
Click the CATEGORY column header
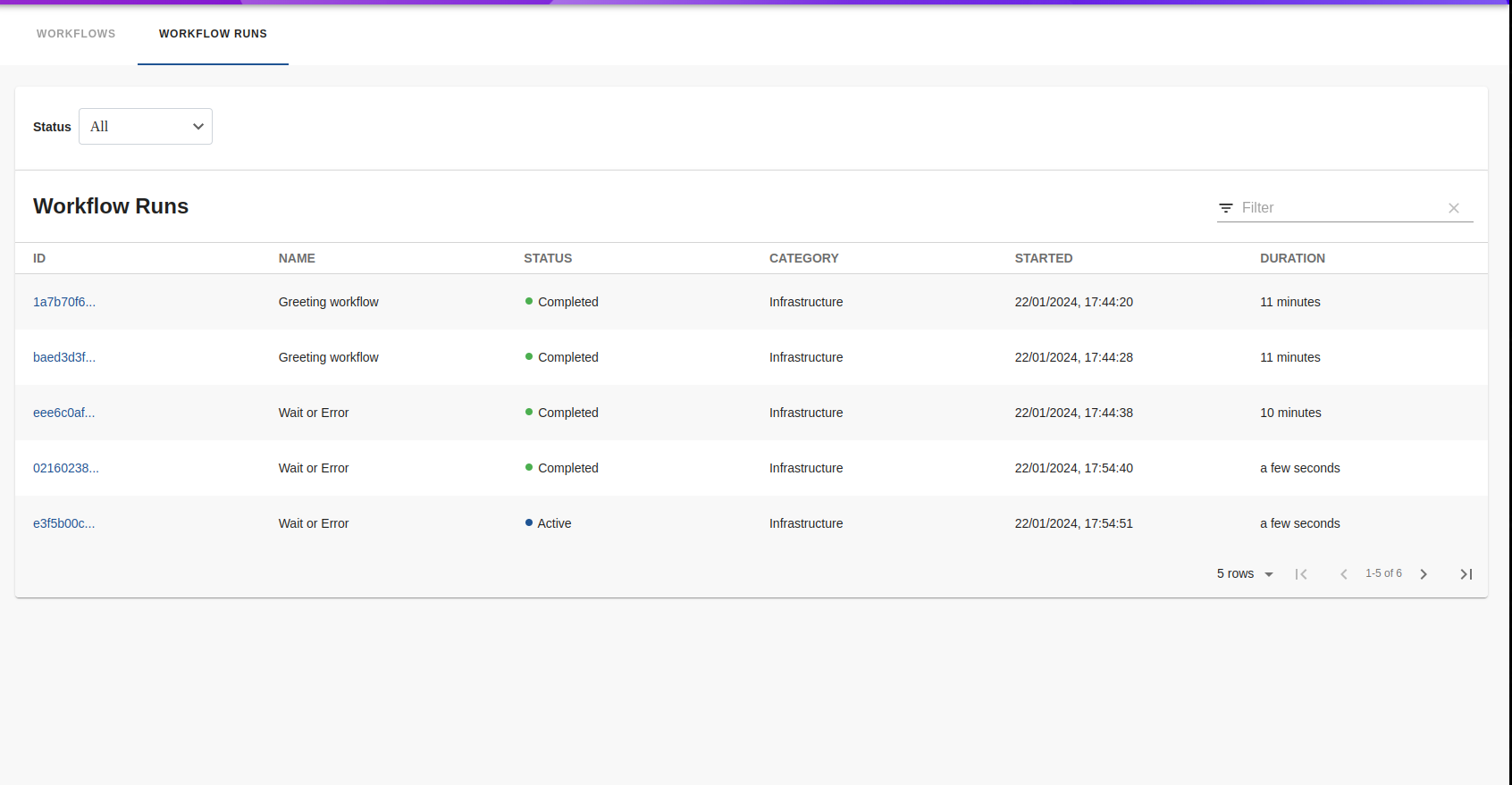[804, 258]
